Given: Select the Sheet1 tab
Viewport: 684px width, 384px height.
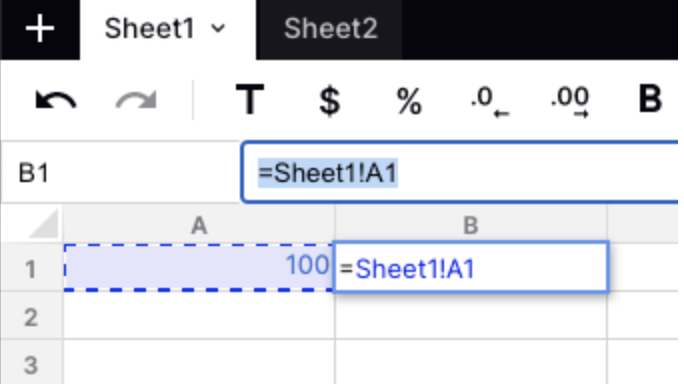Looking at the screenshot, I should 149,29.
